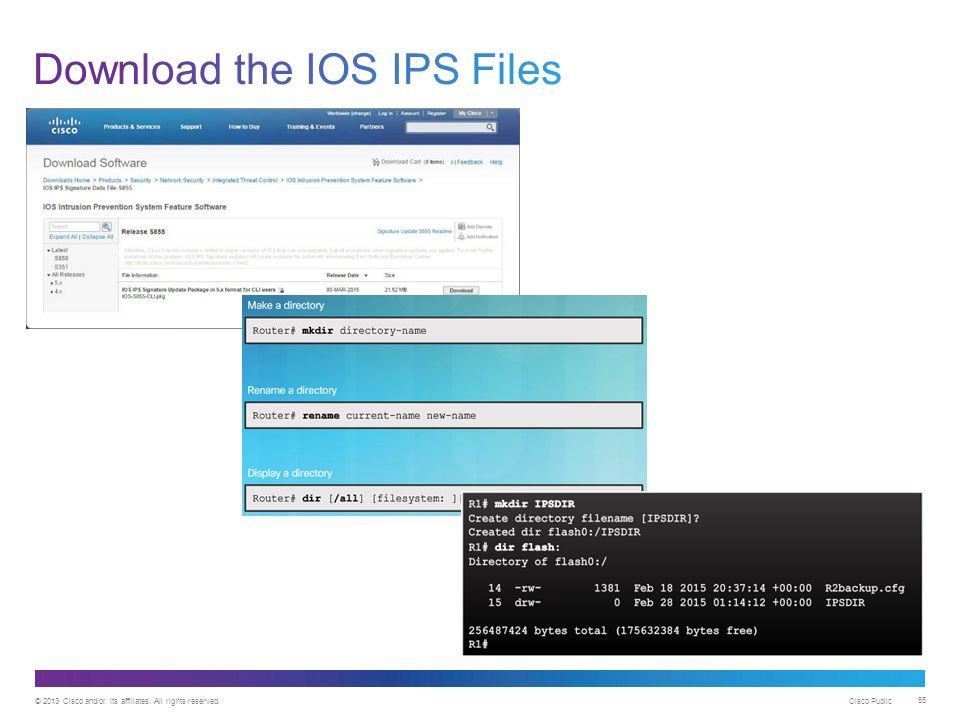Open the My Cisco dropdown arrow

click(492, 113)
